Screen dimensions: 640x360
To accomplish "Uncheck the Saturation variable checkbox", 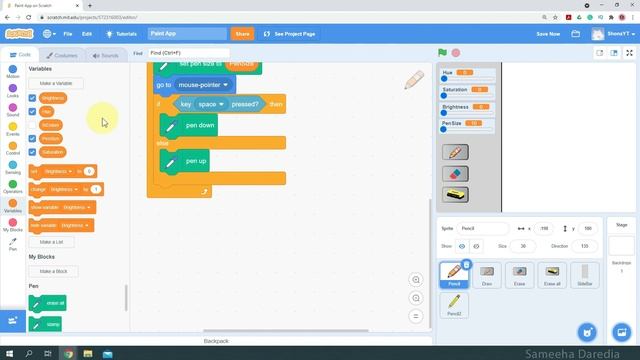I will pyautogui.click(x=32, y=152).
